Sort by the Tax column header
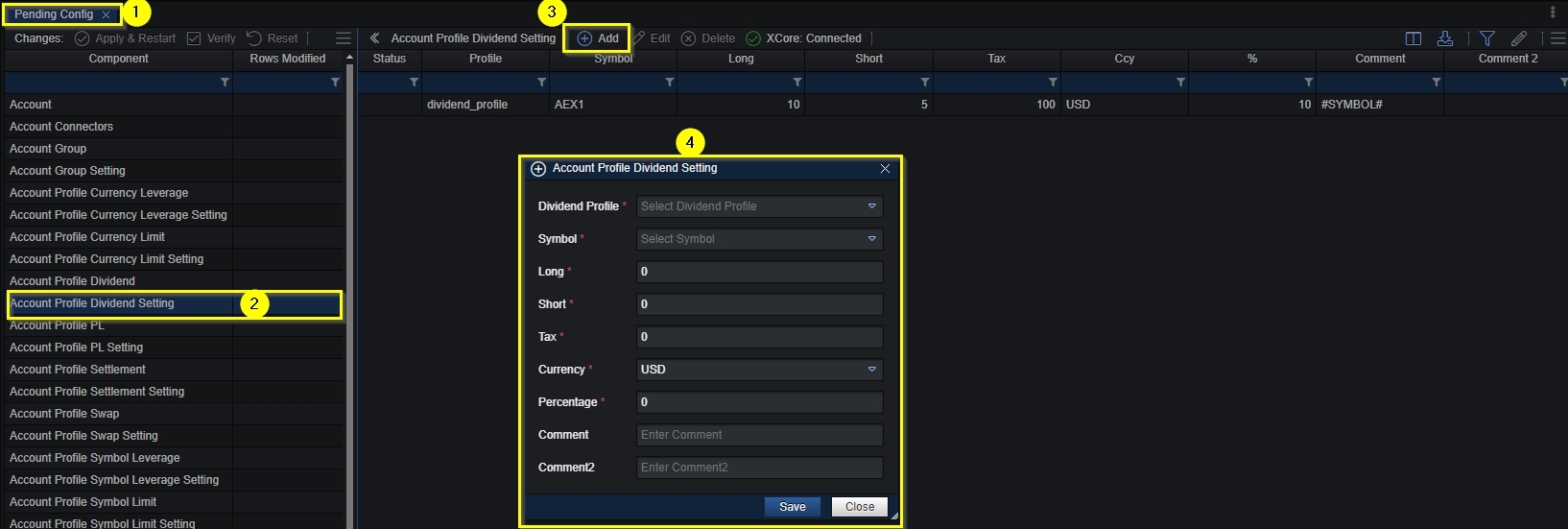 (997, 59)
